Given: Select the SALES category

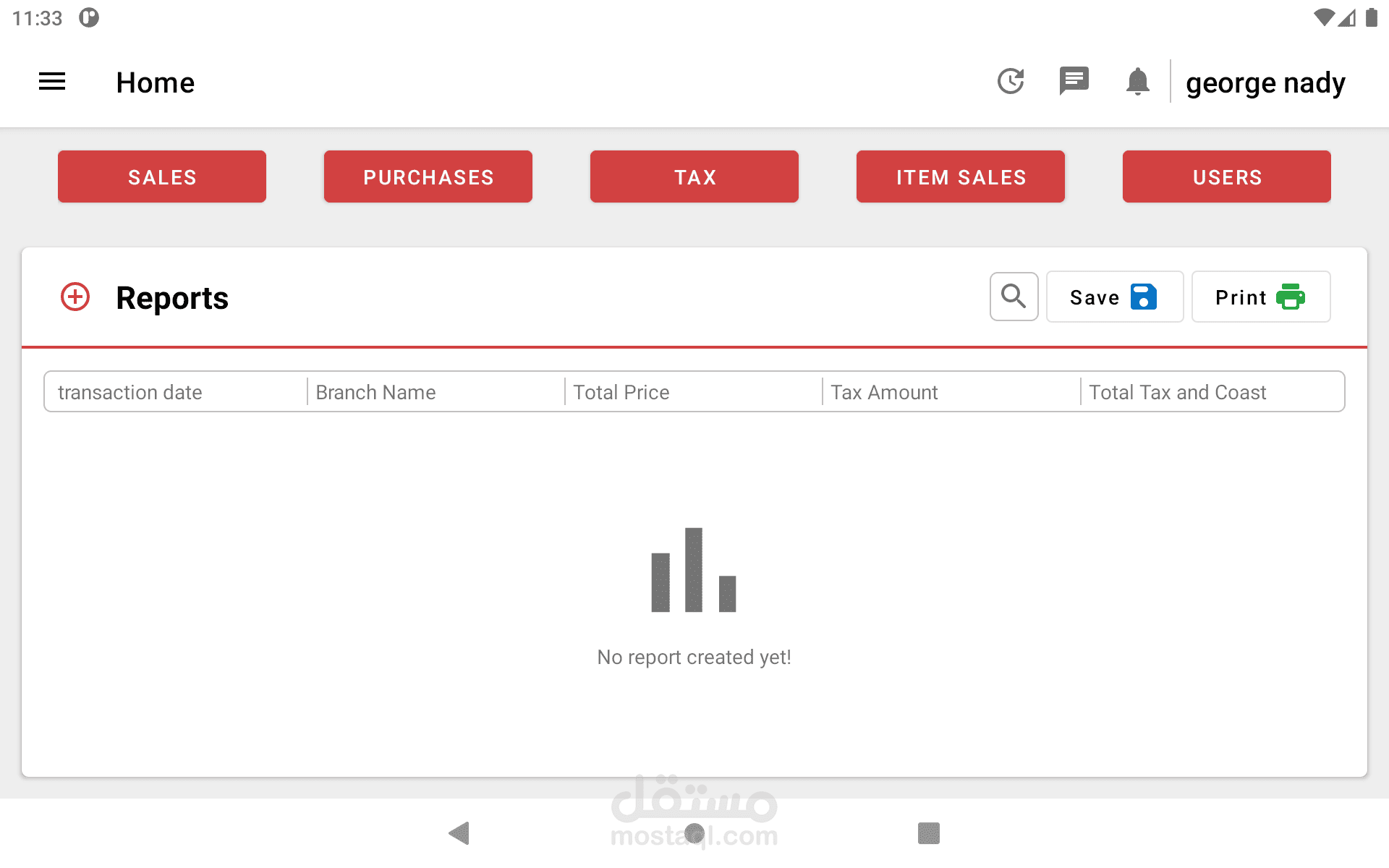Looking at the screenshot, I should pyautogui.click(x=162, y=176).
